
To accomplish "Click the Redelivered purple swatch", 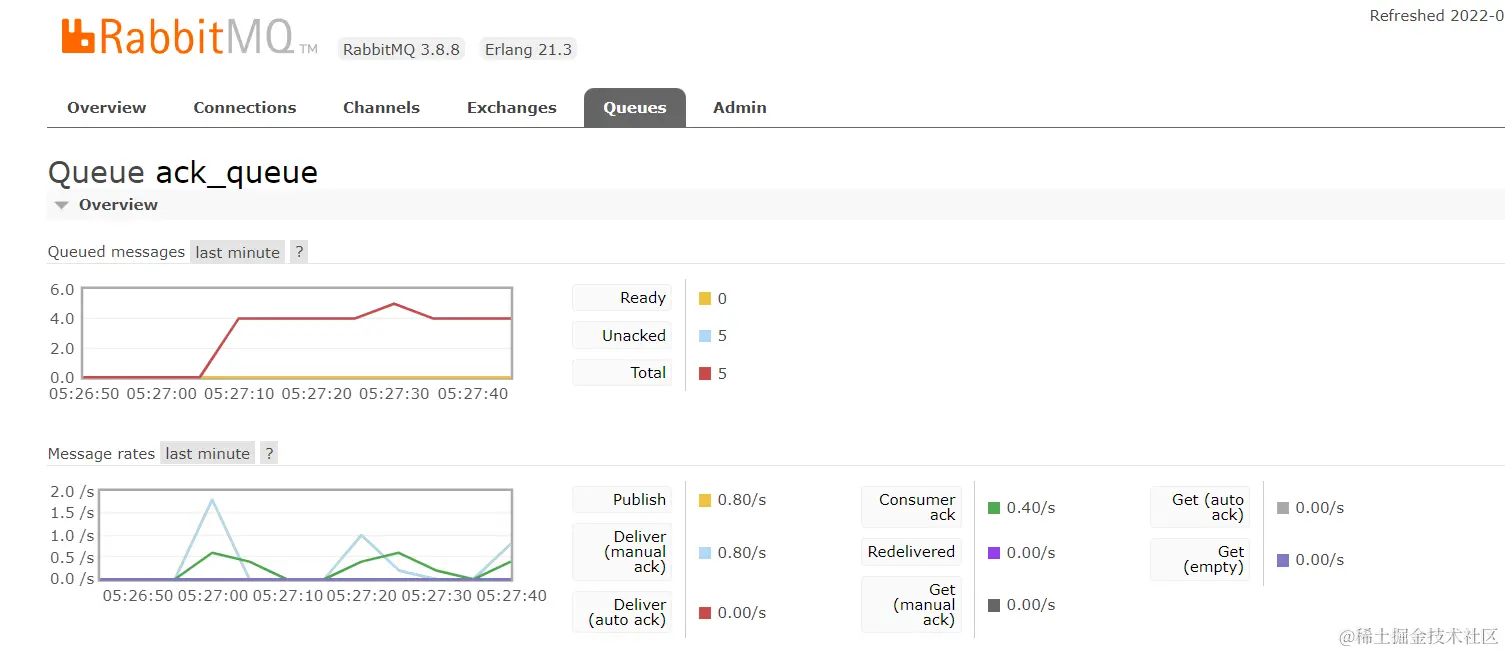I will [x=994, y=552].
